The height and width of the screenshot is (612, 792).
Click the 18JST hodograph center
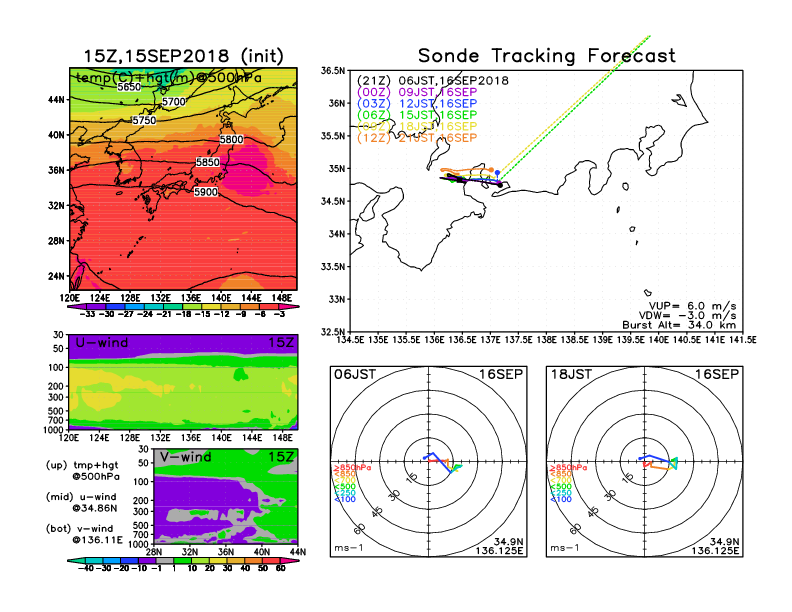[x=645, y=463]
